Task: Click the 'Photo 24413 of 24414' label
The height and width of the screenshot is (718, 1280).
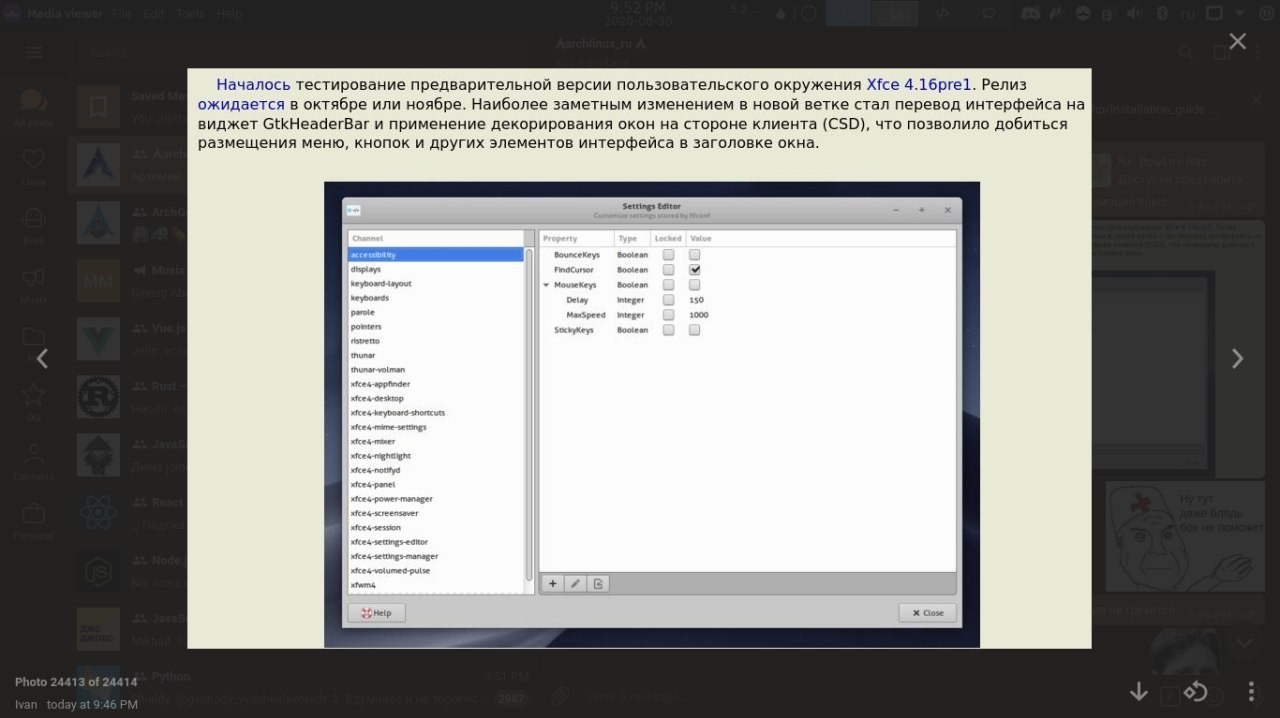Action: pos(76,682)
